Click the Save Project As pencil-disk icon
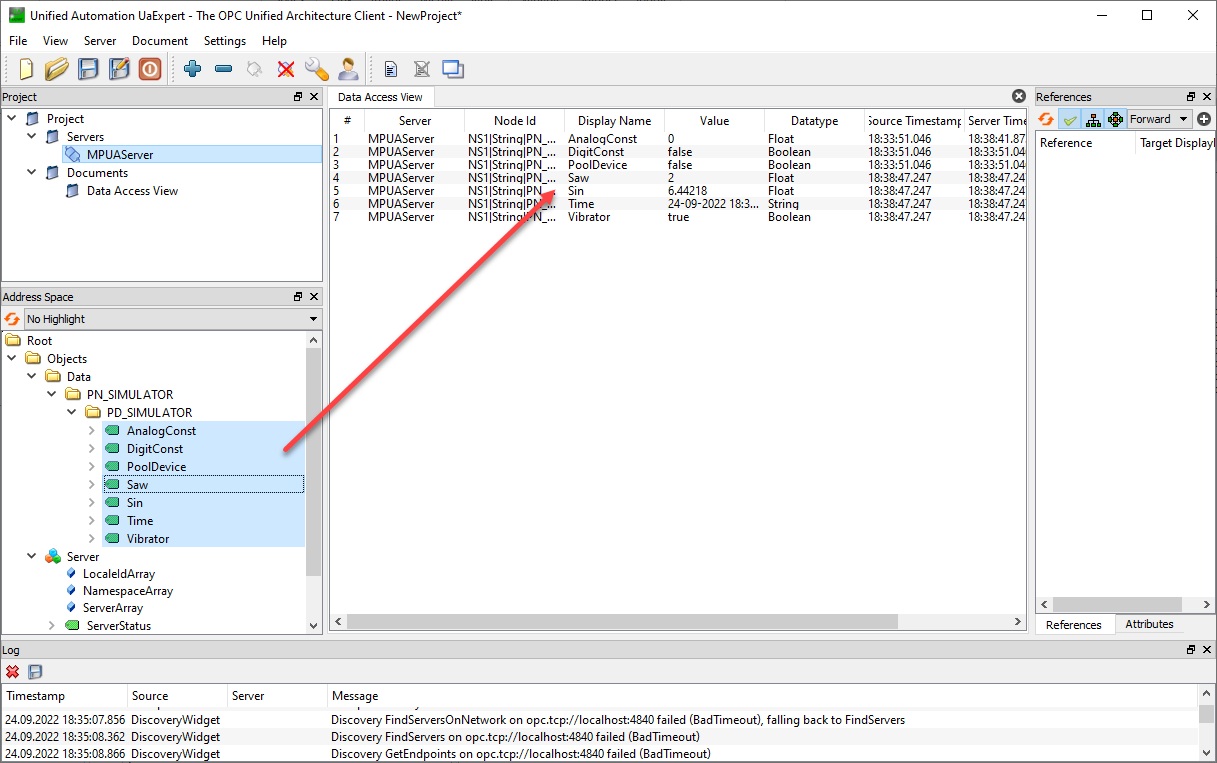Screen dimensions: 1217x763 coord(119,69)
